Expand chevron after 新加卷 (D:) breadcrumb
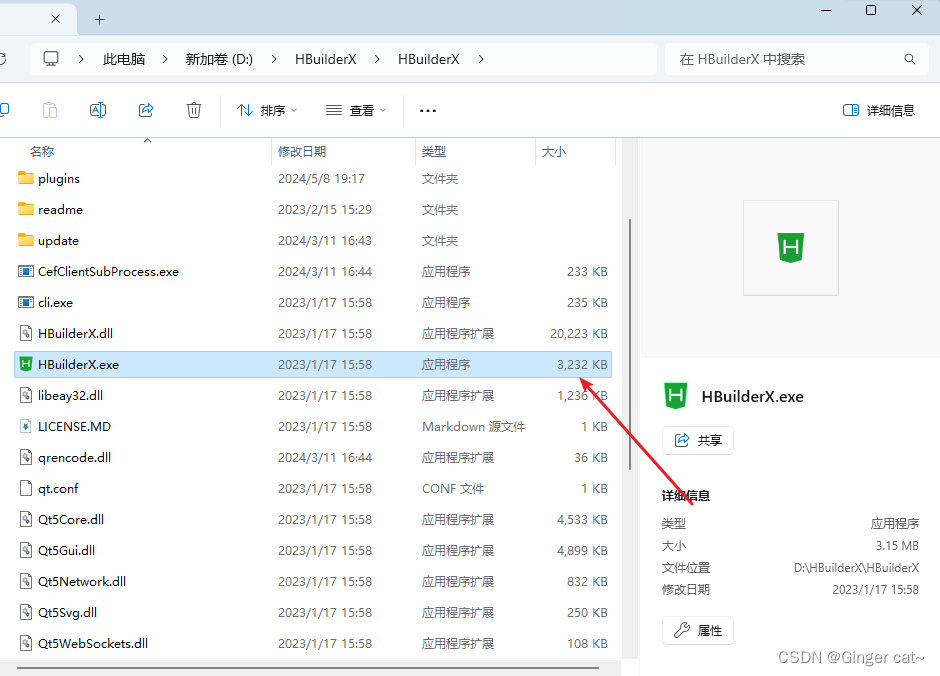The image size is (940, 676). click(x=274, y=59)
